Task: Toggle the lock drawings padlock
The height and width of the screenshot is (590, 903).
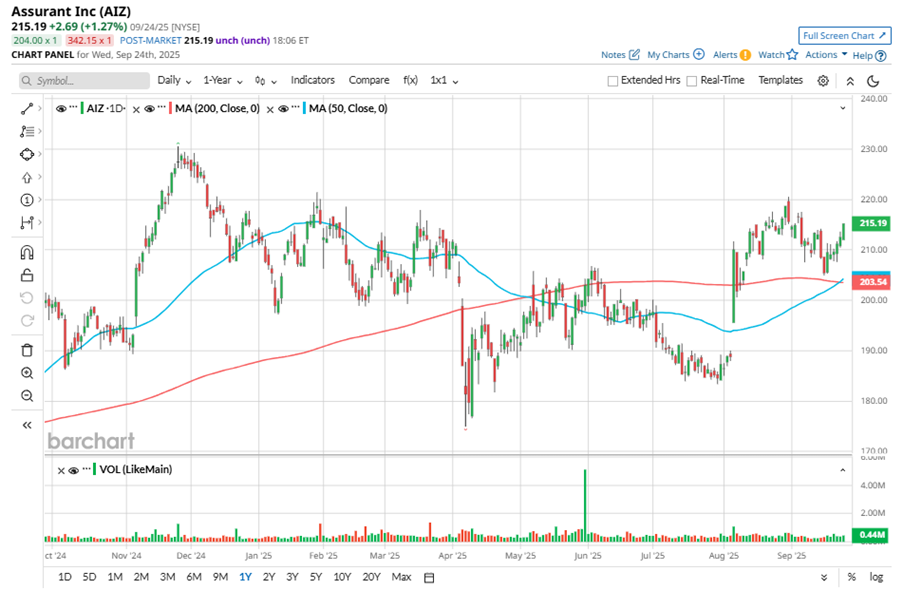Action: (26, 275)
